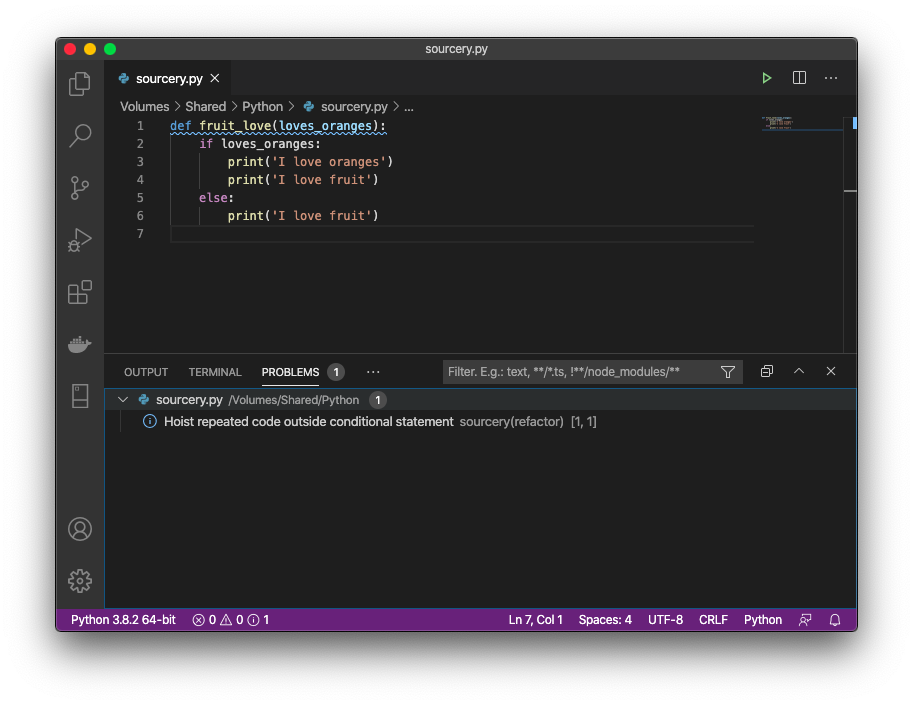Split the editor to the right
The image size is (913, 705).
pyautogui.click(x=799, y=78)
